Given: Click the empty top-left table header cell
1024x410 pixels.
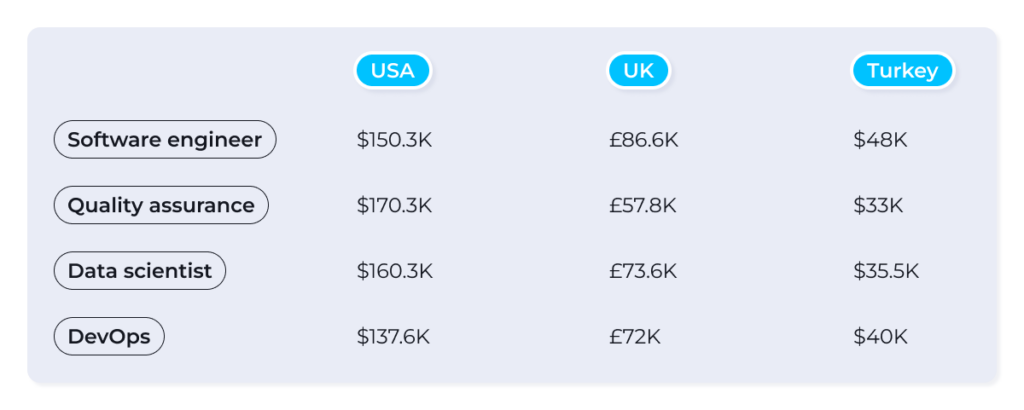Looking at the screenshot, I should [165, 71].
